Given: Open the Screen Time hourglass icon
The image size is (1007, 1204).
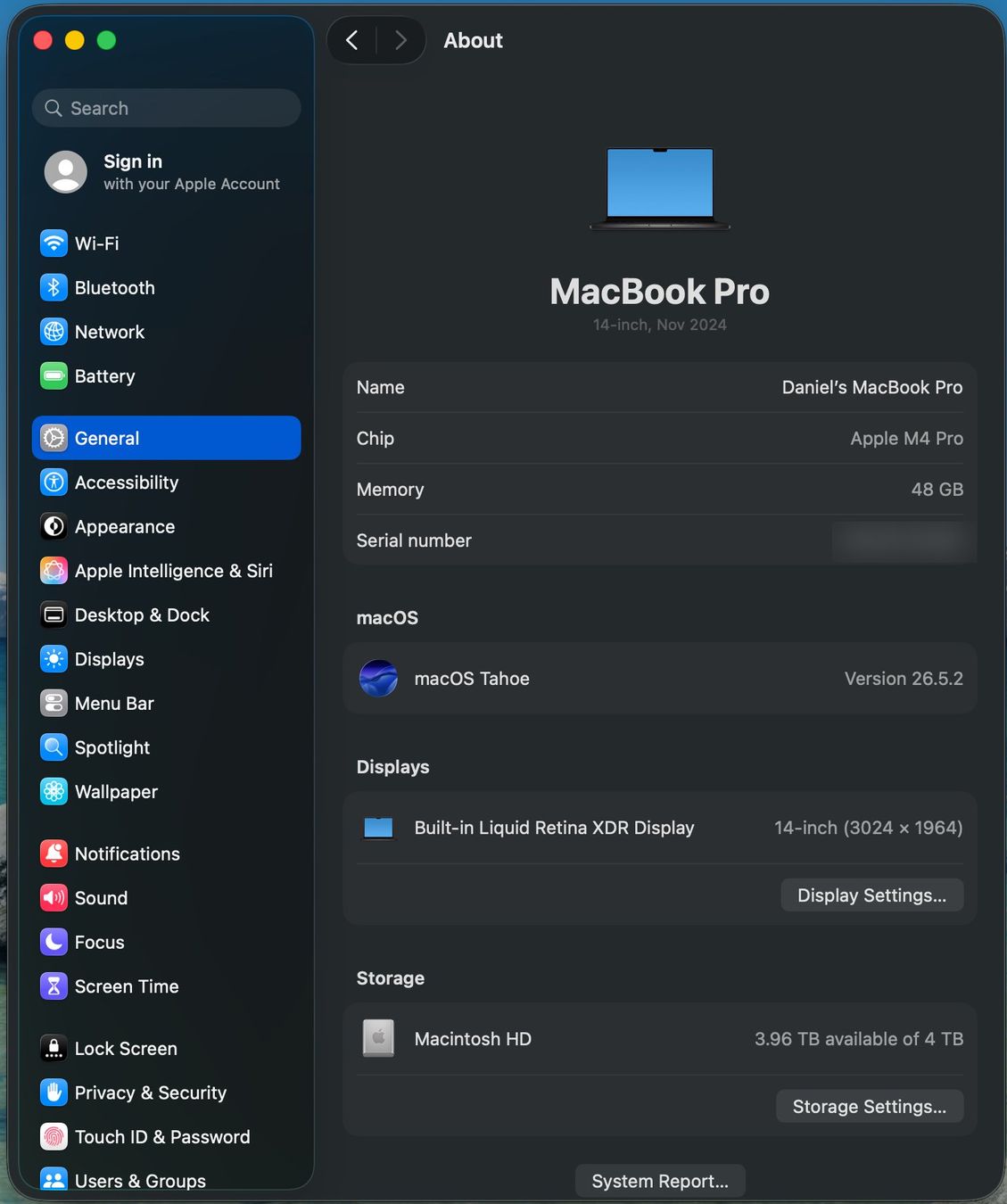Looking at the screenshot, I should coord(54,986).
